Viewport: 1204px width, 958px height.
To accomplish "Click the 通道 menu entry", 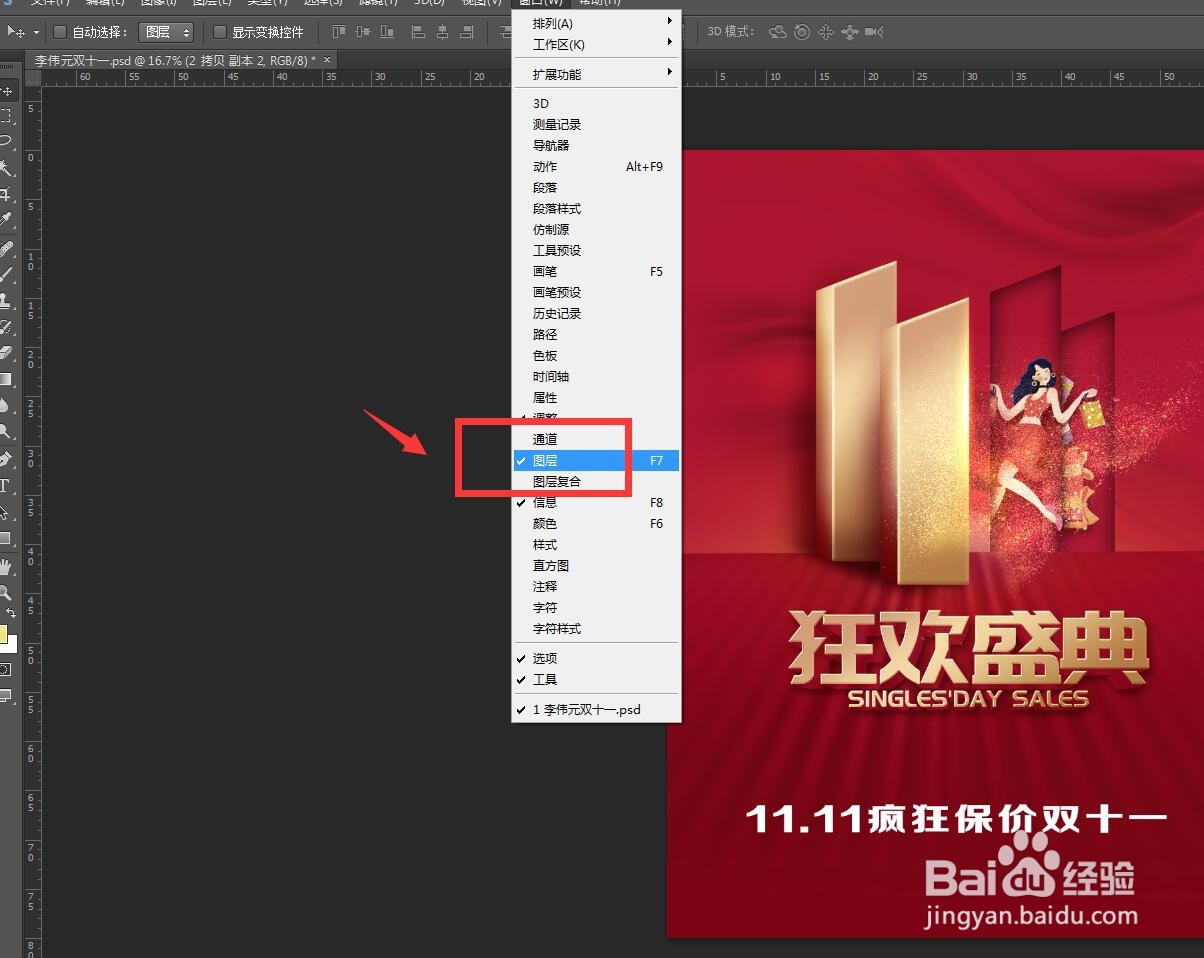I will [x=596, y=440].
